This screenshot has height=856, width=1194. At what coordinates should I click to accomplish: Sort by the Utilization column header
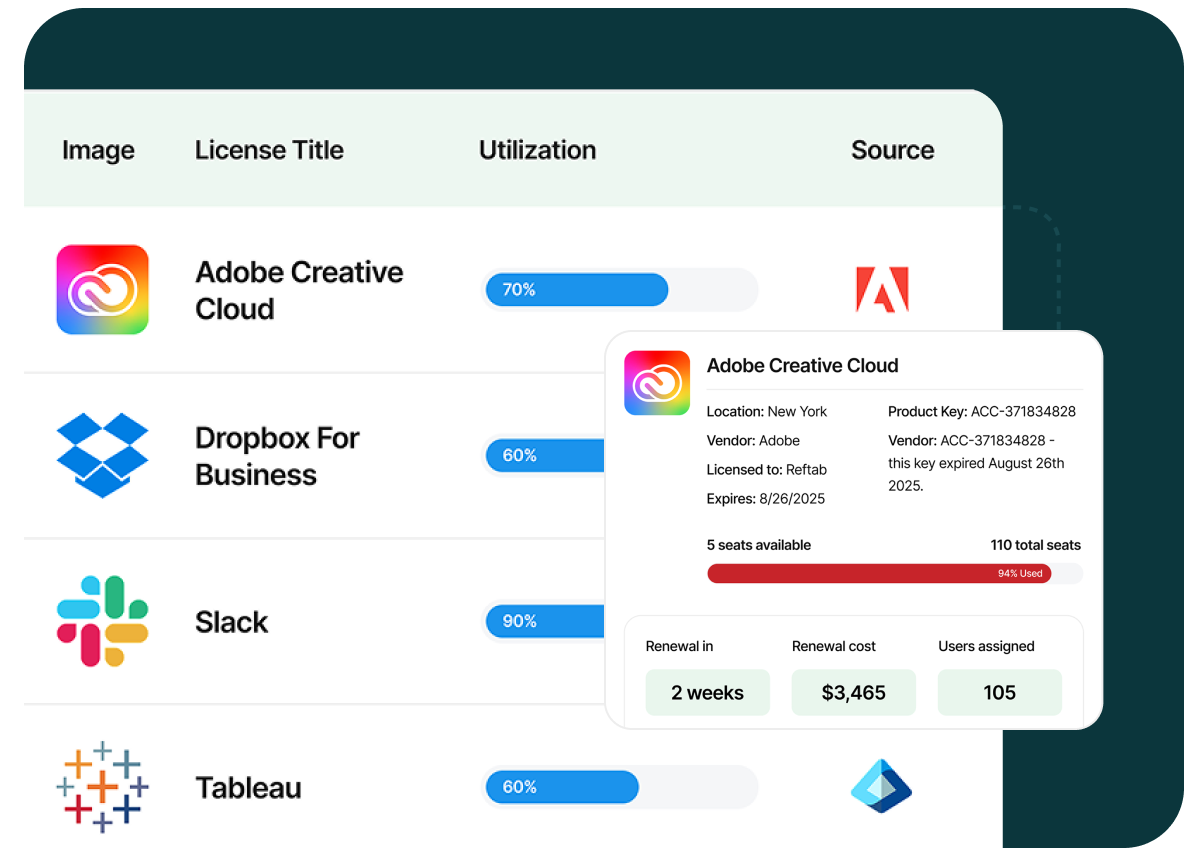538,150
